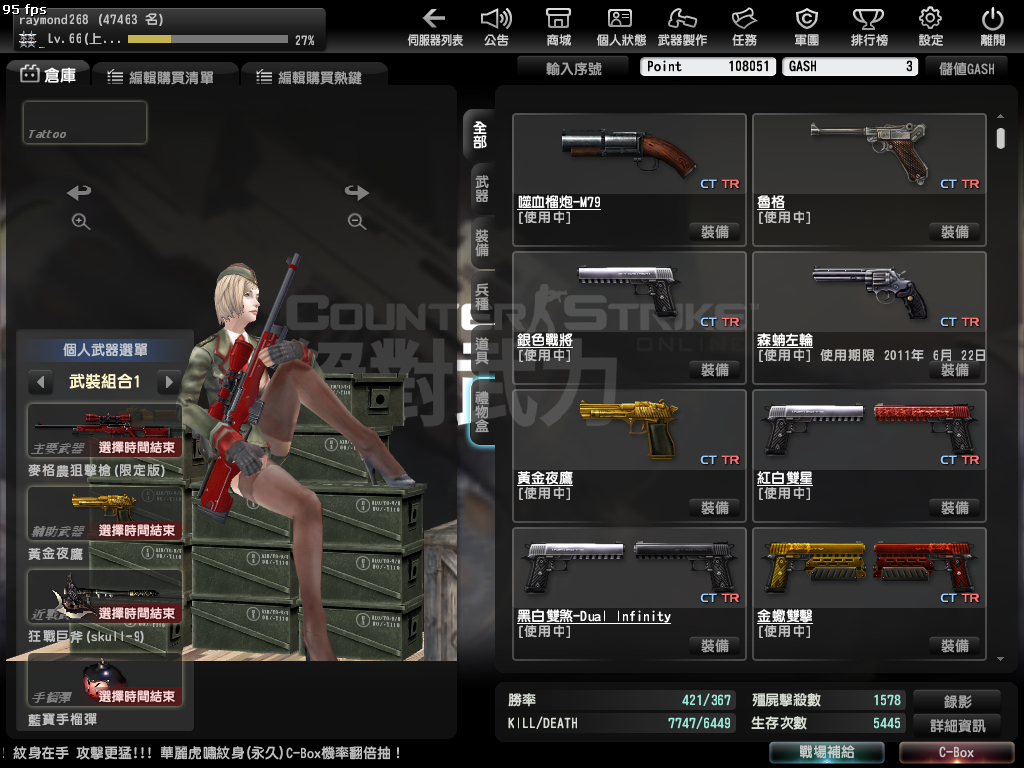Screen dimensions: 1024x768
Task: Click the 黑白雙煞-Dual Infinity name link
Action: pyautogui.click(x=594, y=616)
